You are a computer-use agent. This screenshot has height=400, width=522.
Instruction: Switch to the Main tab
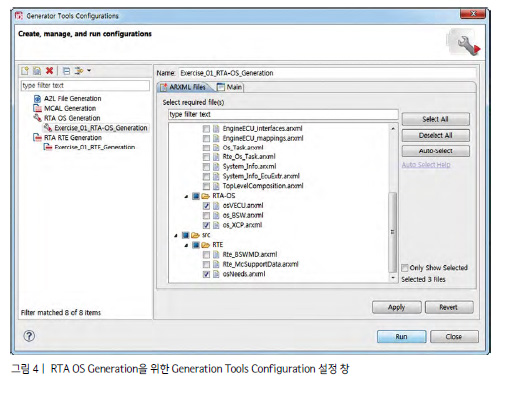(x=230, y=87)
